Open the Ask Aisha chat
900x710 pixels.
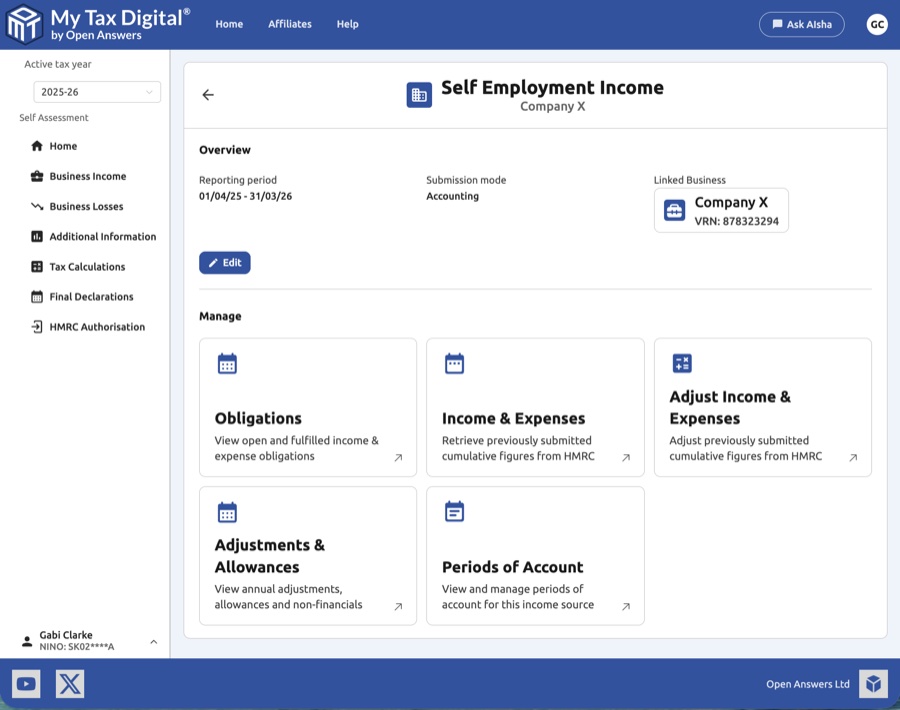[801, 24]
